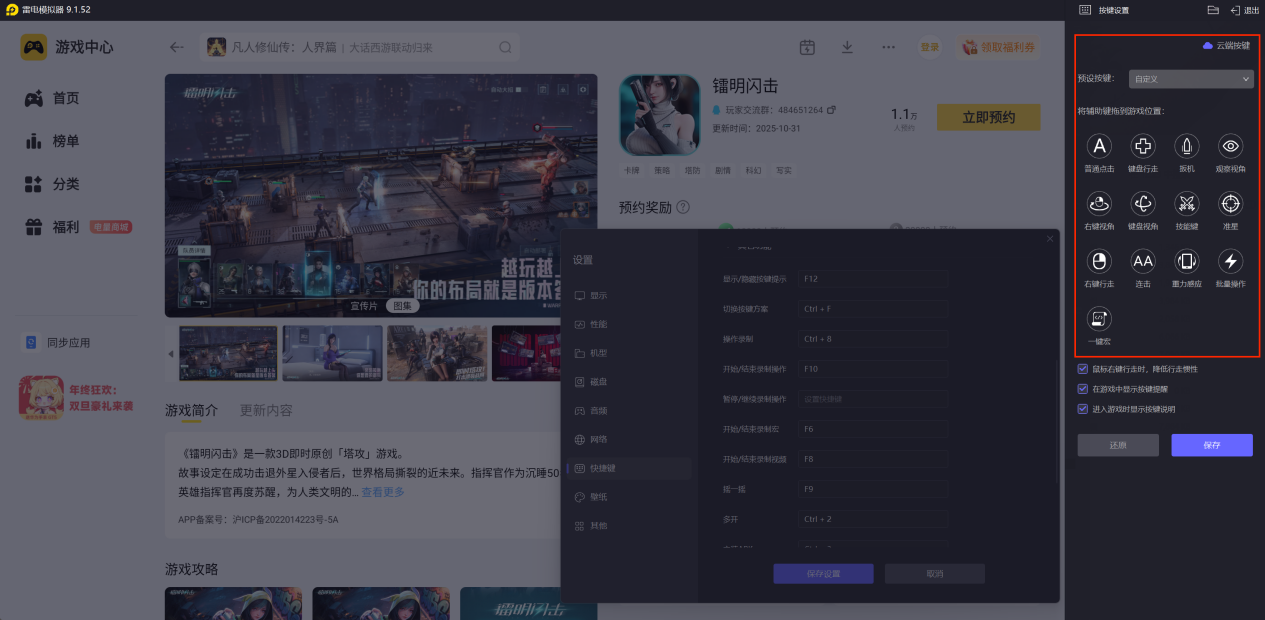Click the 切换按键方案 Ctrl + F shortcut field
Viewport: 1265px width, 620px height.
873,309
